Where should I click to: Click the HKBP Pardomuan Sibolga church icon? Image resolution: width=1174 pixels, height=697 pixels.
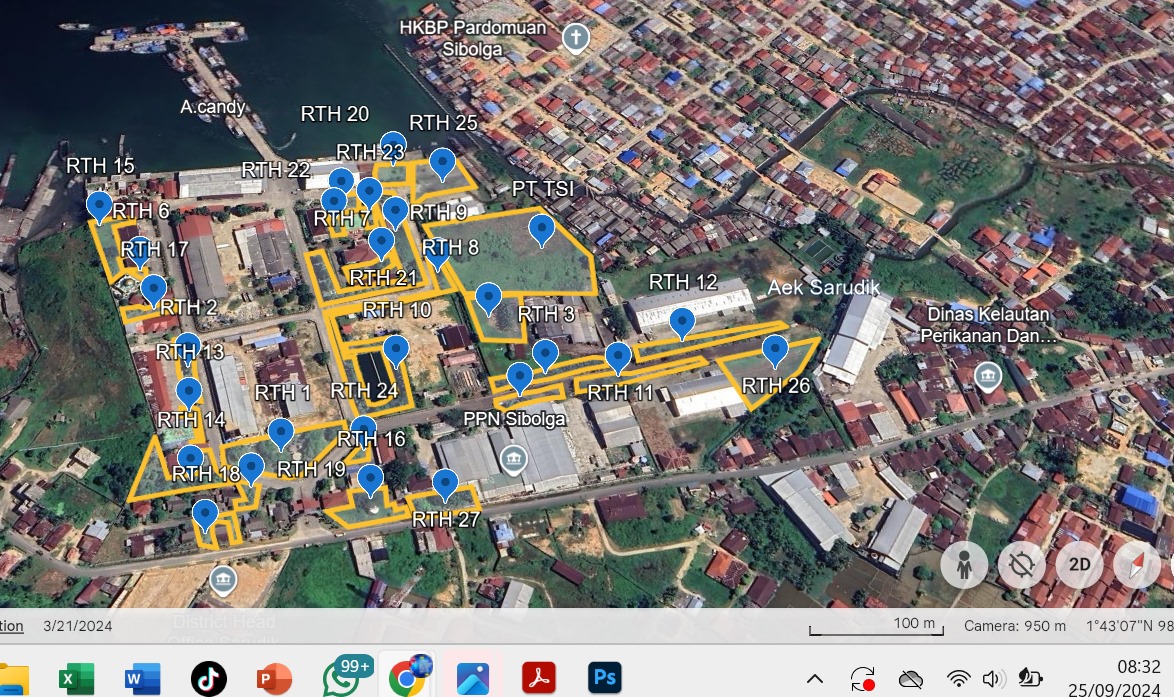coord(575,38)
